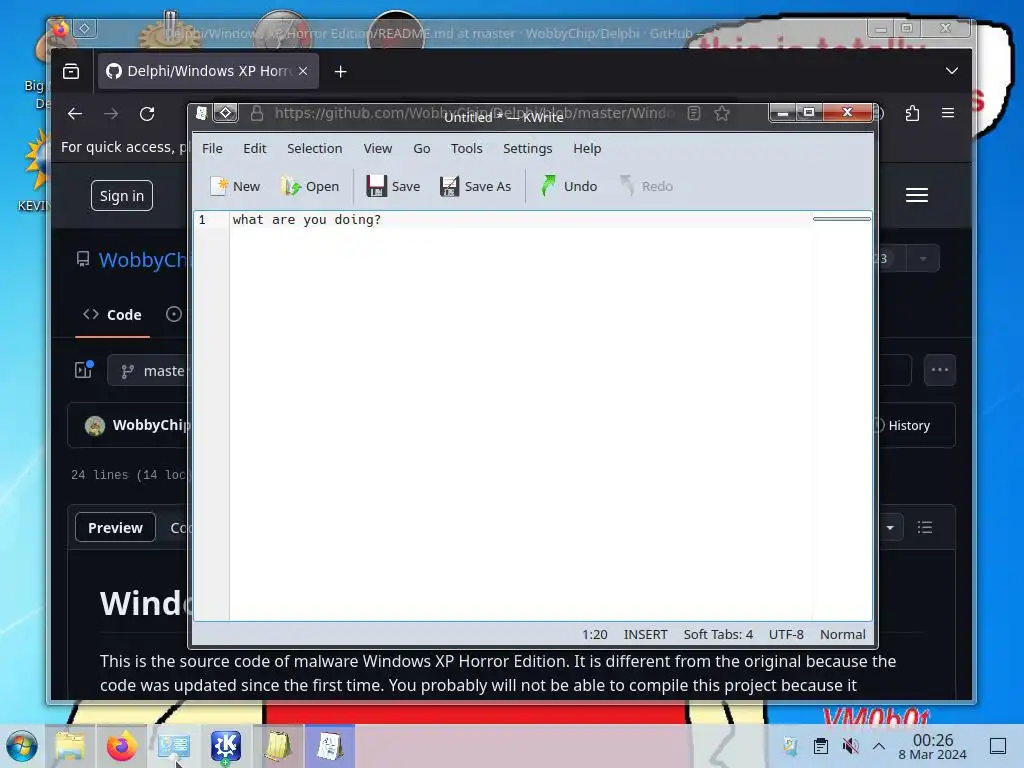Viewport: 1024px width, 768px height.
Task: Open the Help menu
Action: point(587,148)
